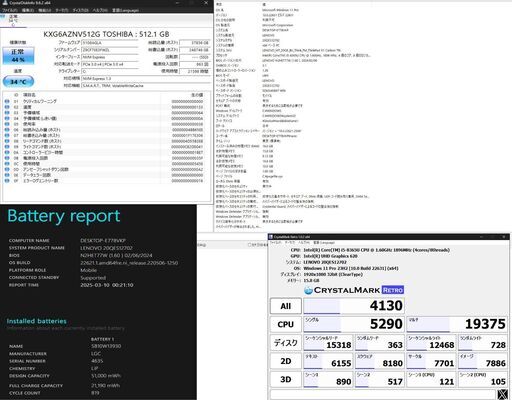Click the 使用時間 hours field
512x400 pixels.
coord(195,71)
